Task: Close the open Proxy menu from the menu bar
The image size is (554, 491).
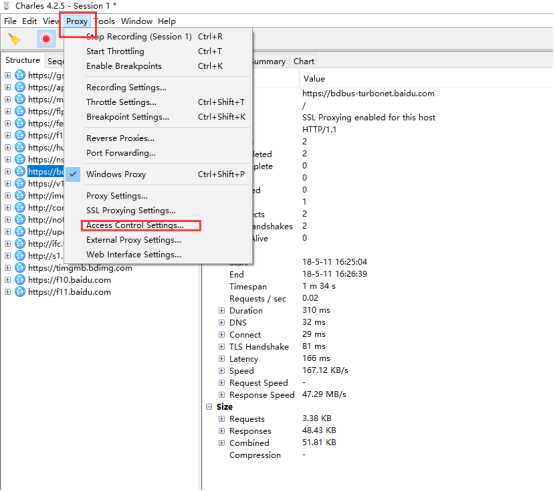Action: [77, 22]
